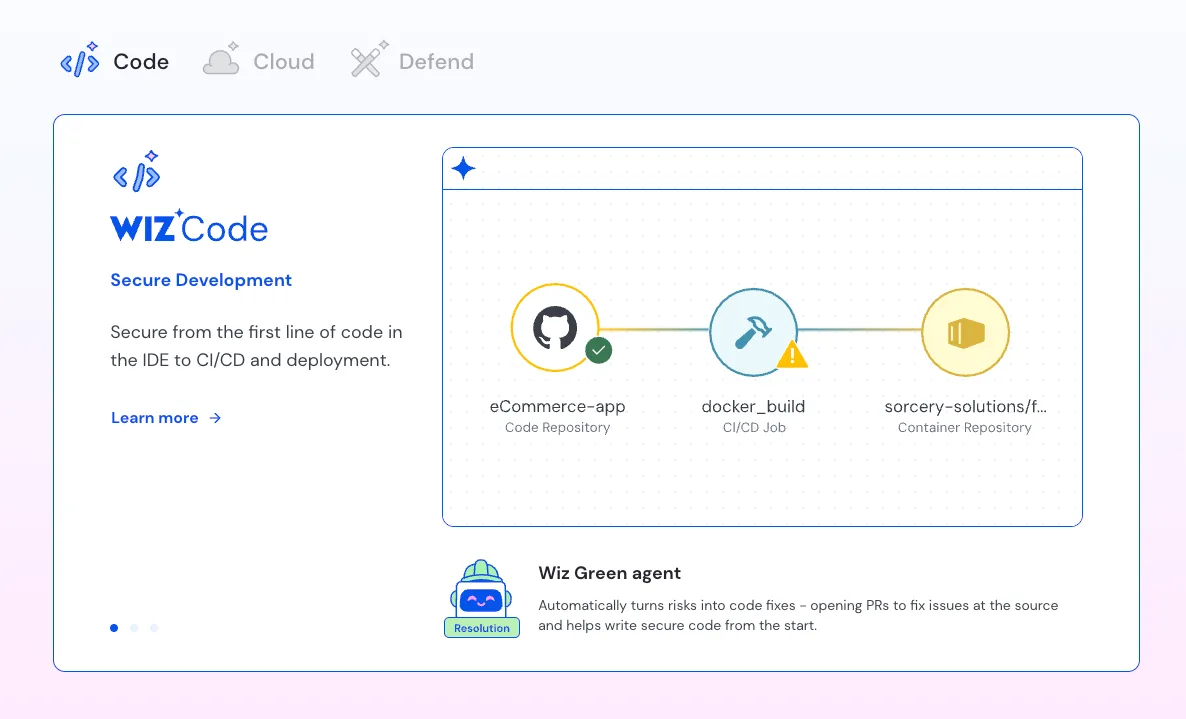
Task: Click the yellow warning triangle badge
Action: point(792,355)
